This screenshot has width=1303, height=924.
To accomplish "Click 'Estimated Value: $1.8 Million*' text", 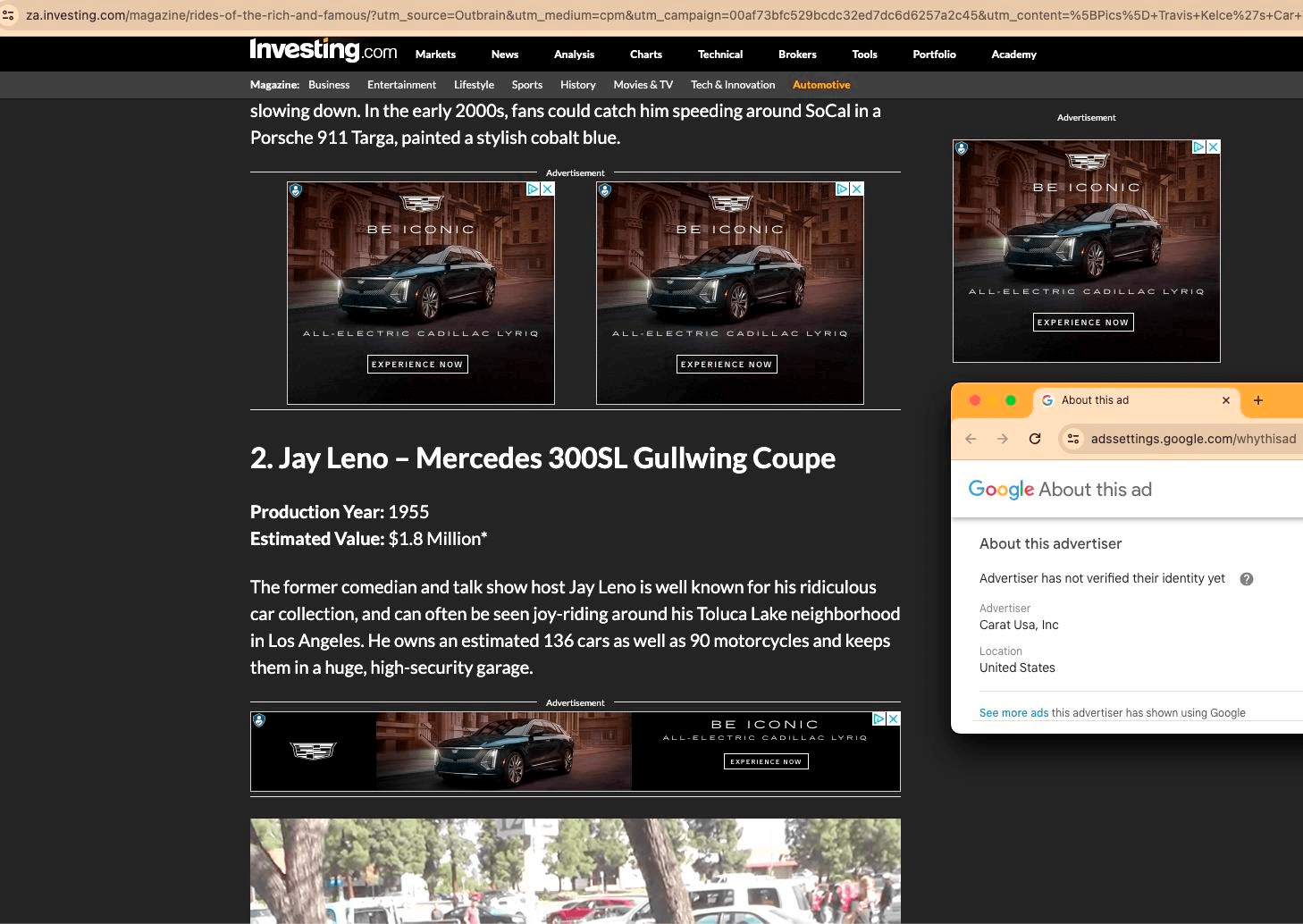I will 368,539.
